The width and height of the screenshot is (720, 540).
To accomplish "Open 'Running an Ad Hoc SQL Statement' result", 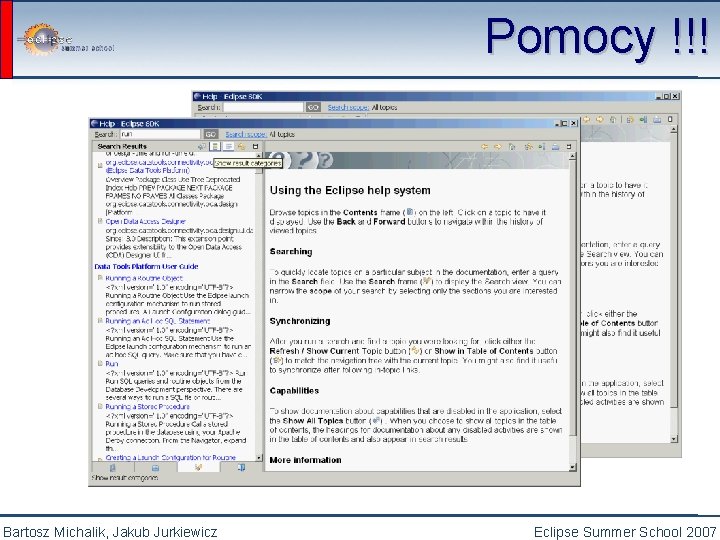I will [158, 321].
